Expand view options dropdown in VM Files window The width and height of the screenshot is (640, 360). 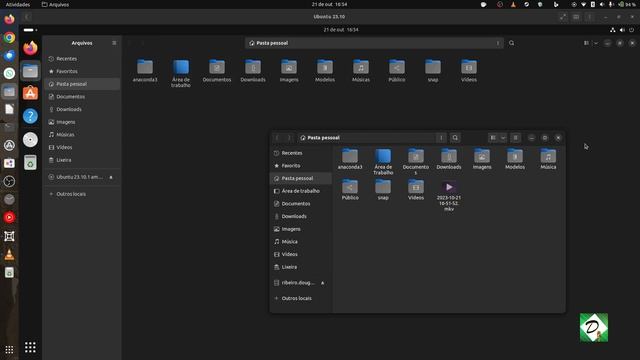(x=596, y=43)
